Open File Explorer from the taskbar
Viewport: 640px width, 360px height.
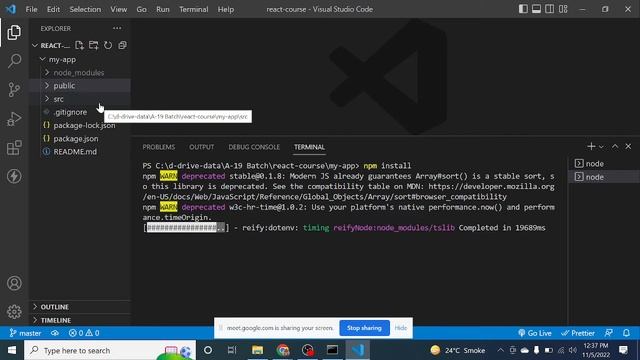click(258, 350)
